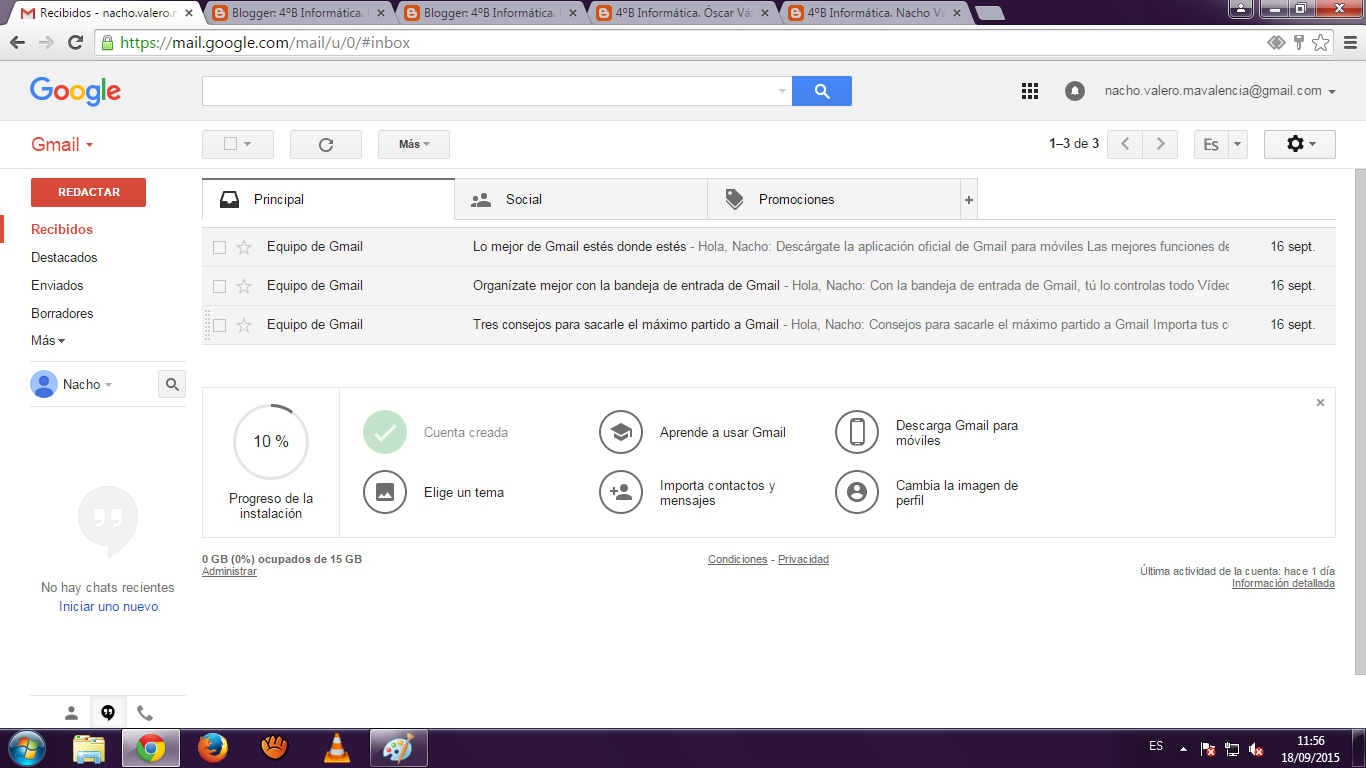Star the 'Tres consejos' email

244,325
